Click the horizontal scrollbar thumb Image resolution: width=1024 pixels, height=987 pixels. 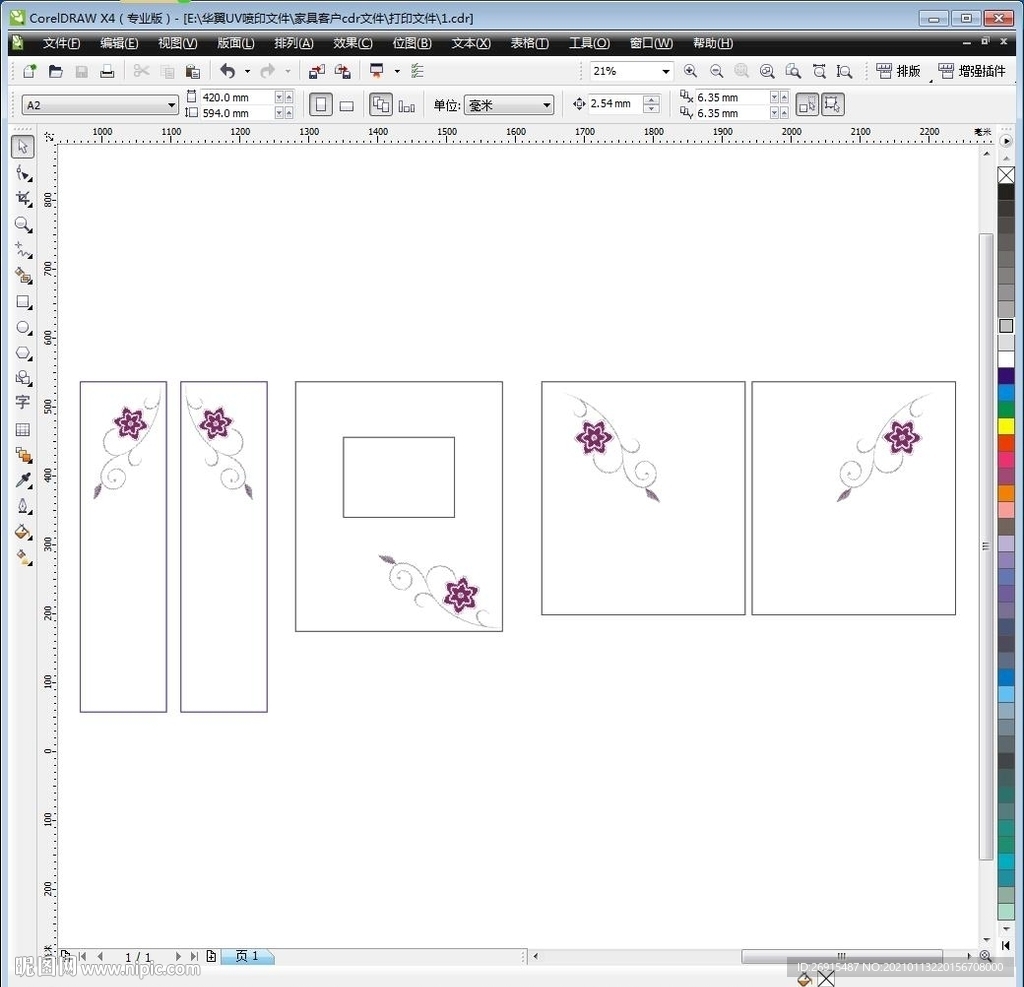pos(841,956)
